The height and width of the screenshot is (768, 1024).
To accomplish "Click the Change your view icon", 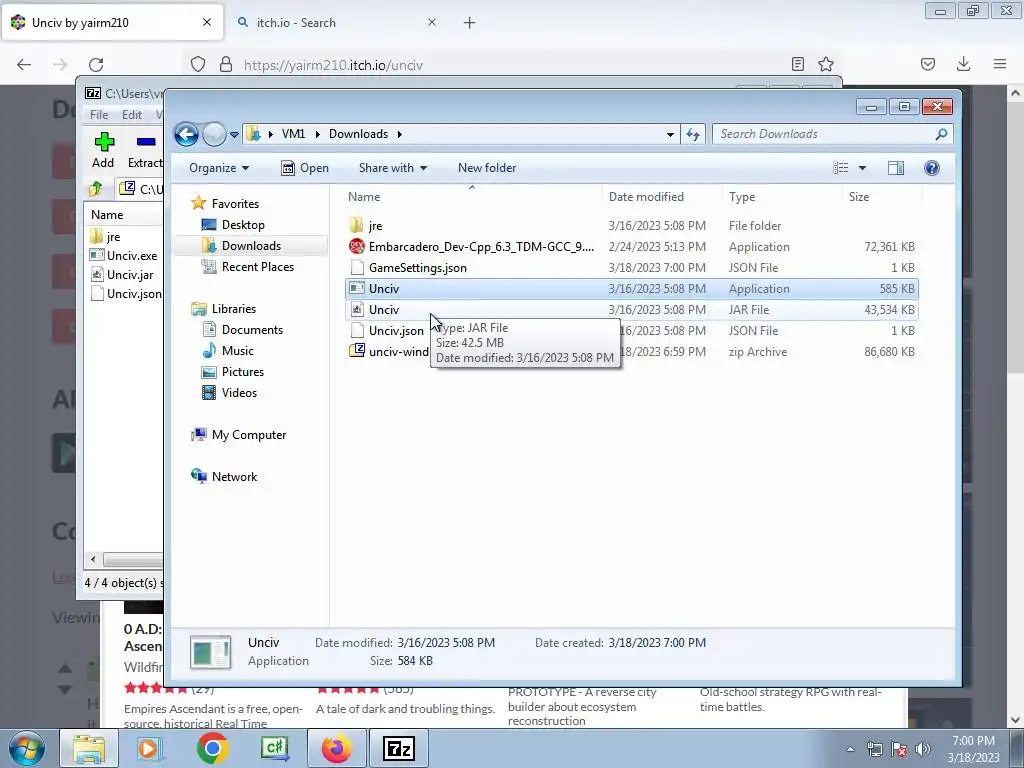I will pos(840,168).
